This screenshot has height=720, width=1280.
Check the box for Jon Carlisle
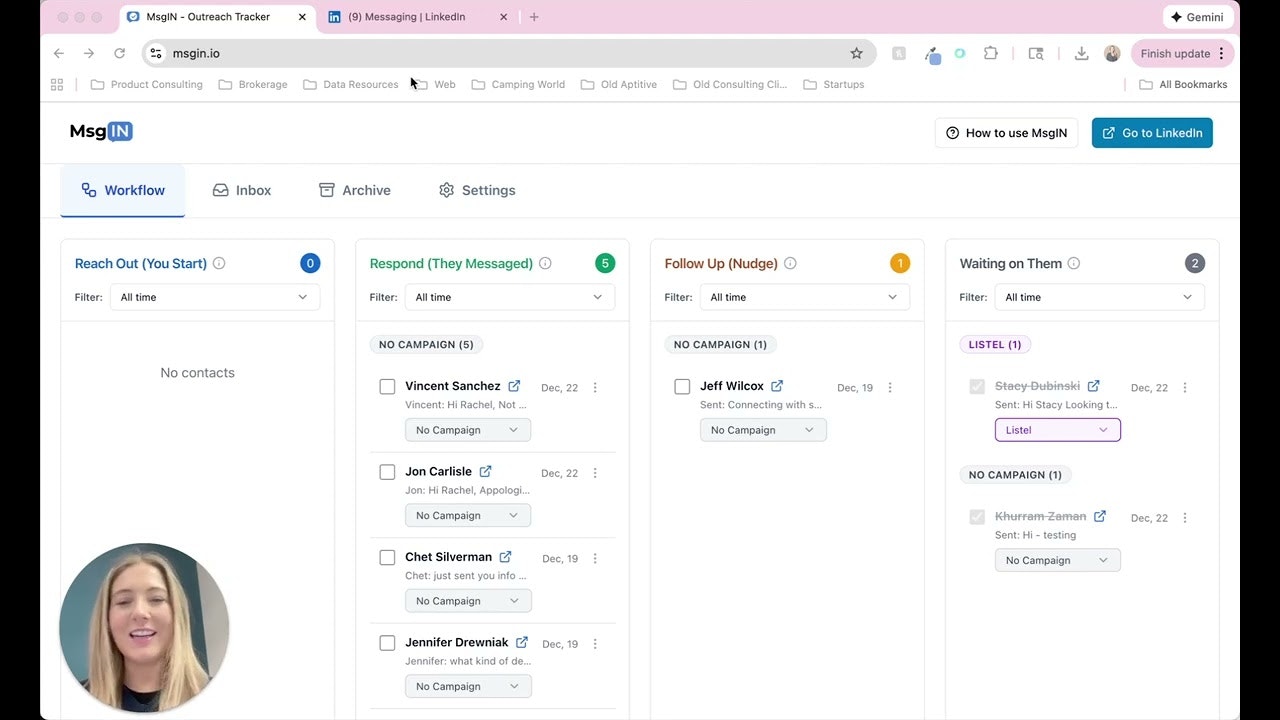[x=387, y=472]
